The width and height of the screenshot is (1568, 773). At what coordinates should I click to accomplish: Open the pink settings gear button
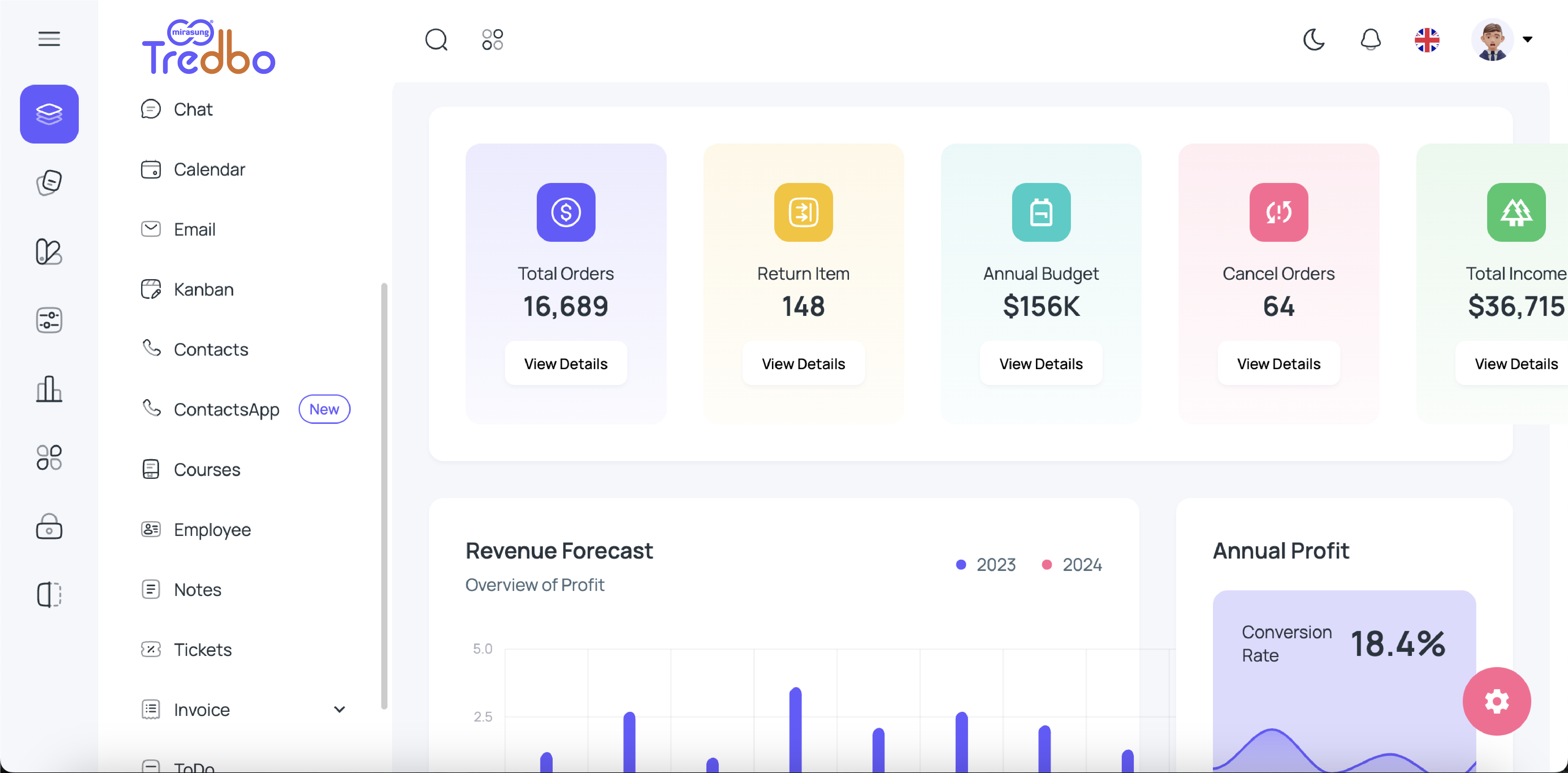[x=1496, y=701]
